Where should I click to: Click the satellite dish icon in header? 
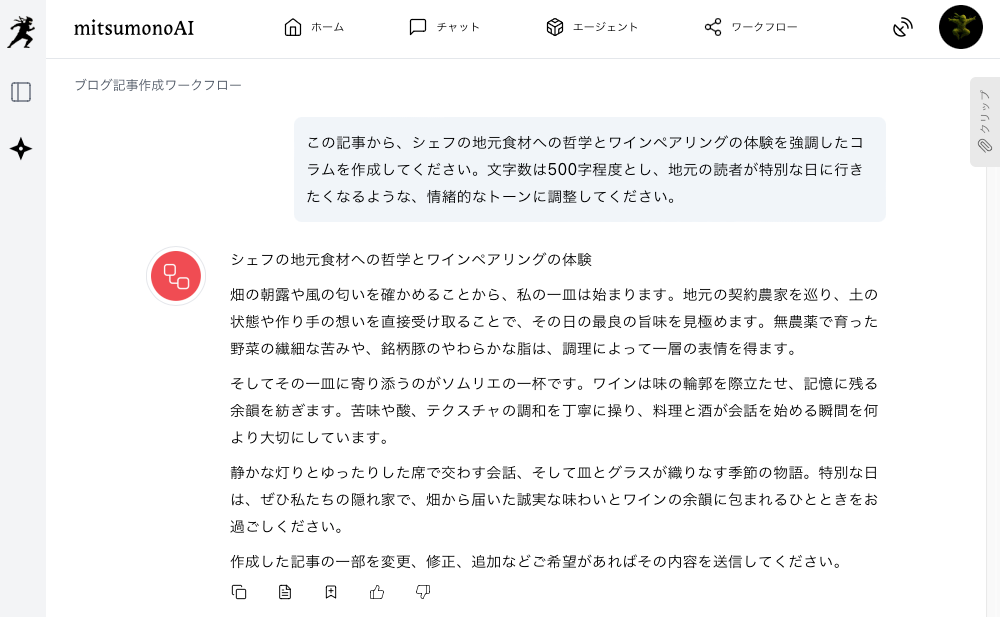click(903, 27)
